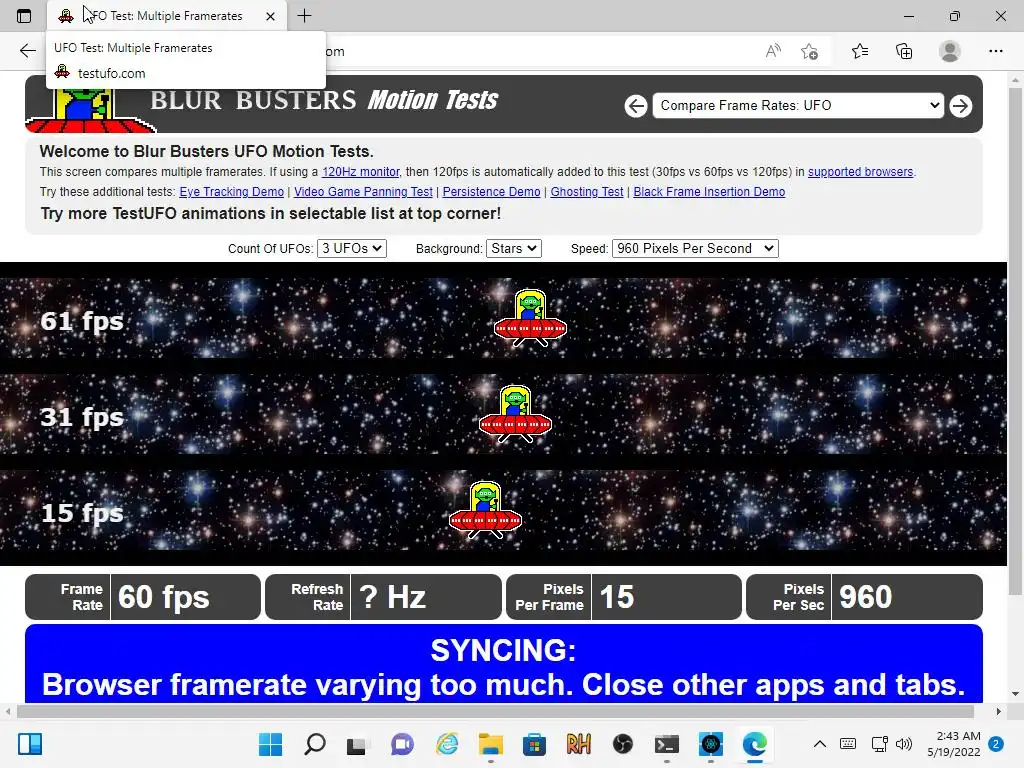Open the terminal app on taskbar

pos(667,744)
